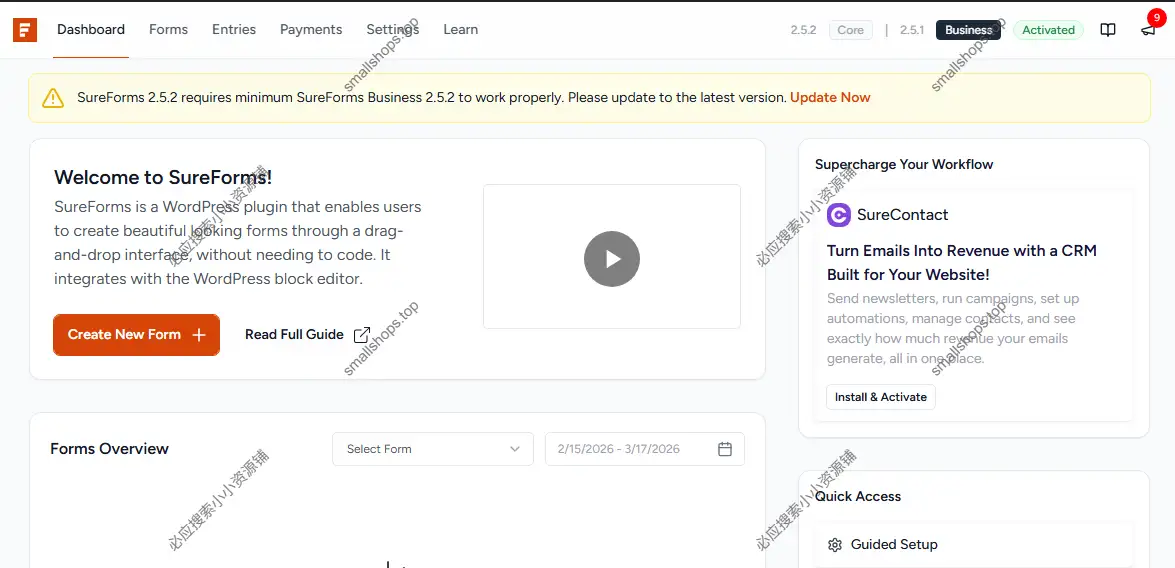Click the Select Form dropdown chevron
Image resolution: width=1175 pixels, height=568 pixels.
pos(515,449)
